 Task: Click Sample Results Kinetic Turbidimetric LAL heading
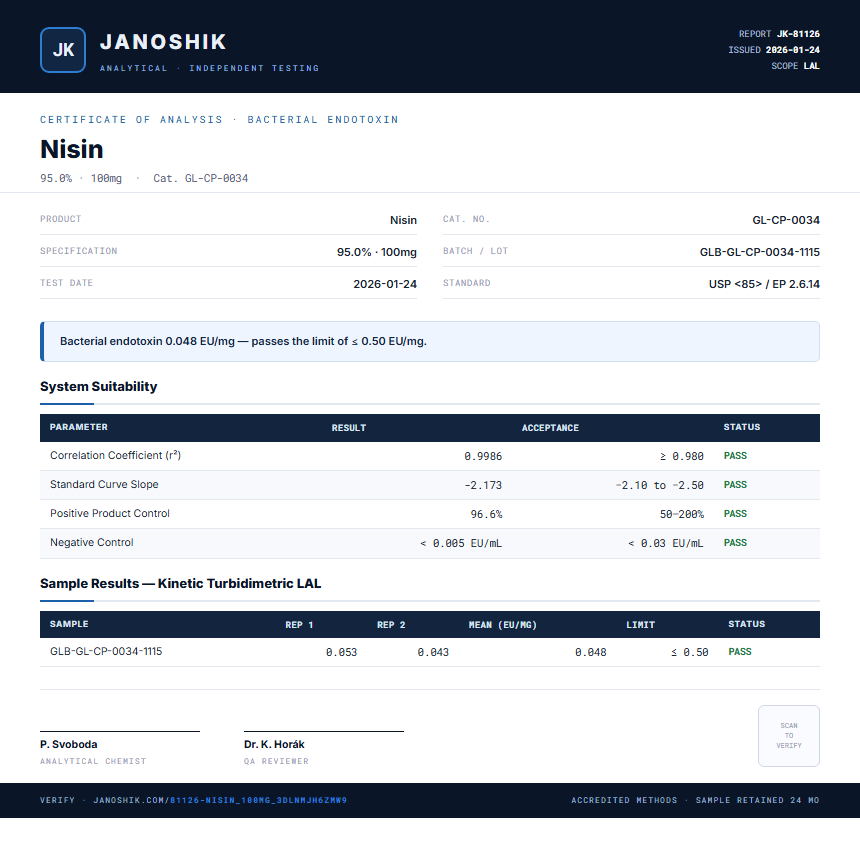[x=180, y=583]
